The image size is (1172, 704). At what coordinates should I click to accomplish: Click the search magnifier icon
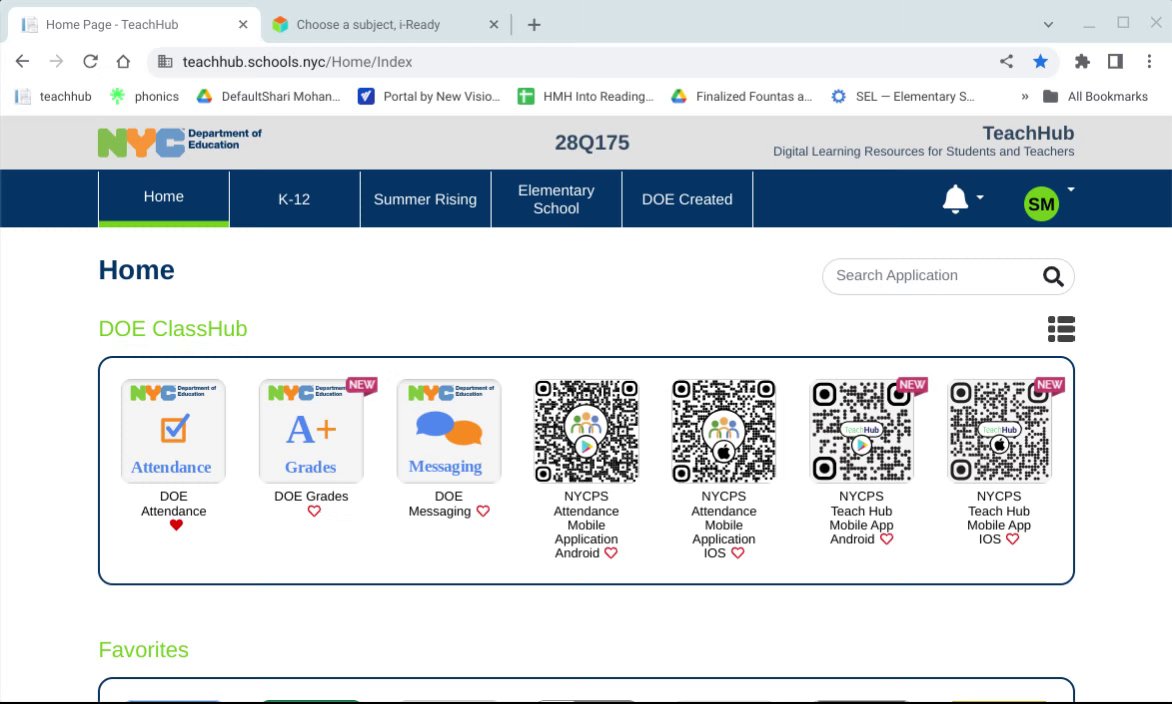[x=1053, y=277]
